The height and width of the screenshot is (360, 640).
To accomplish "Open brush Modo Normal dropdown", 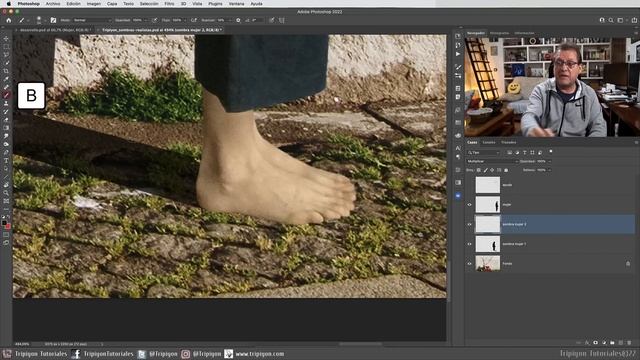I will (x=92, y=20).
